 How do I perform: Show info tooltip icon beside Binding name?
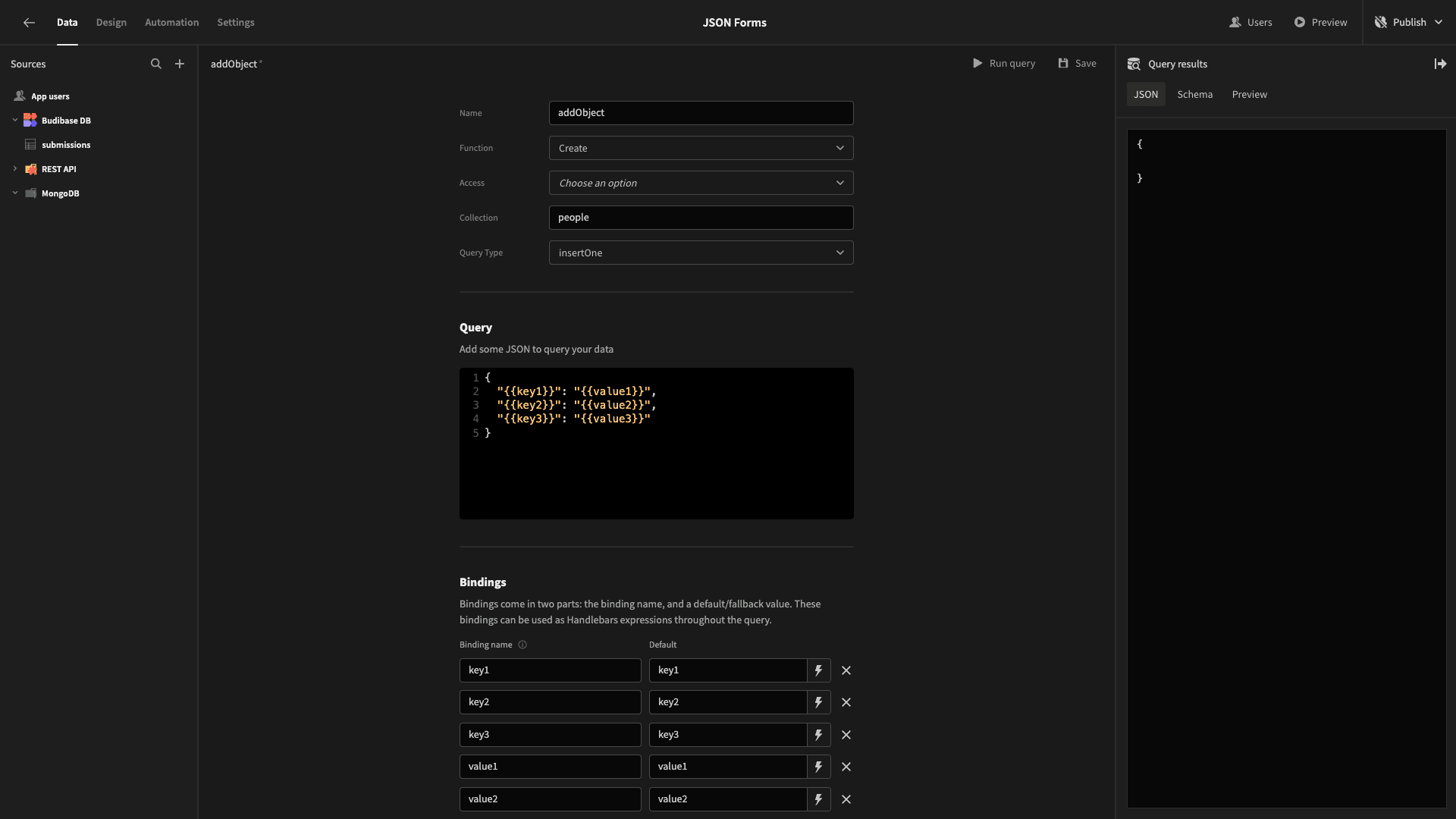(522, 645)
